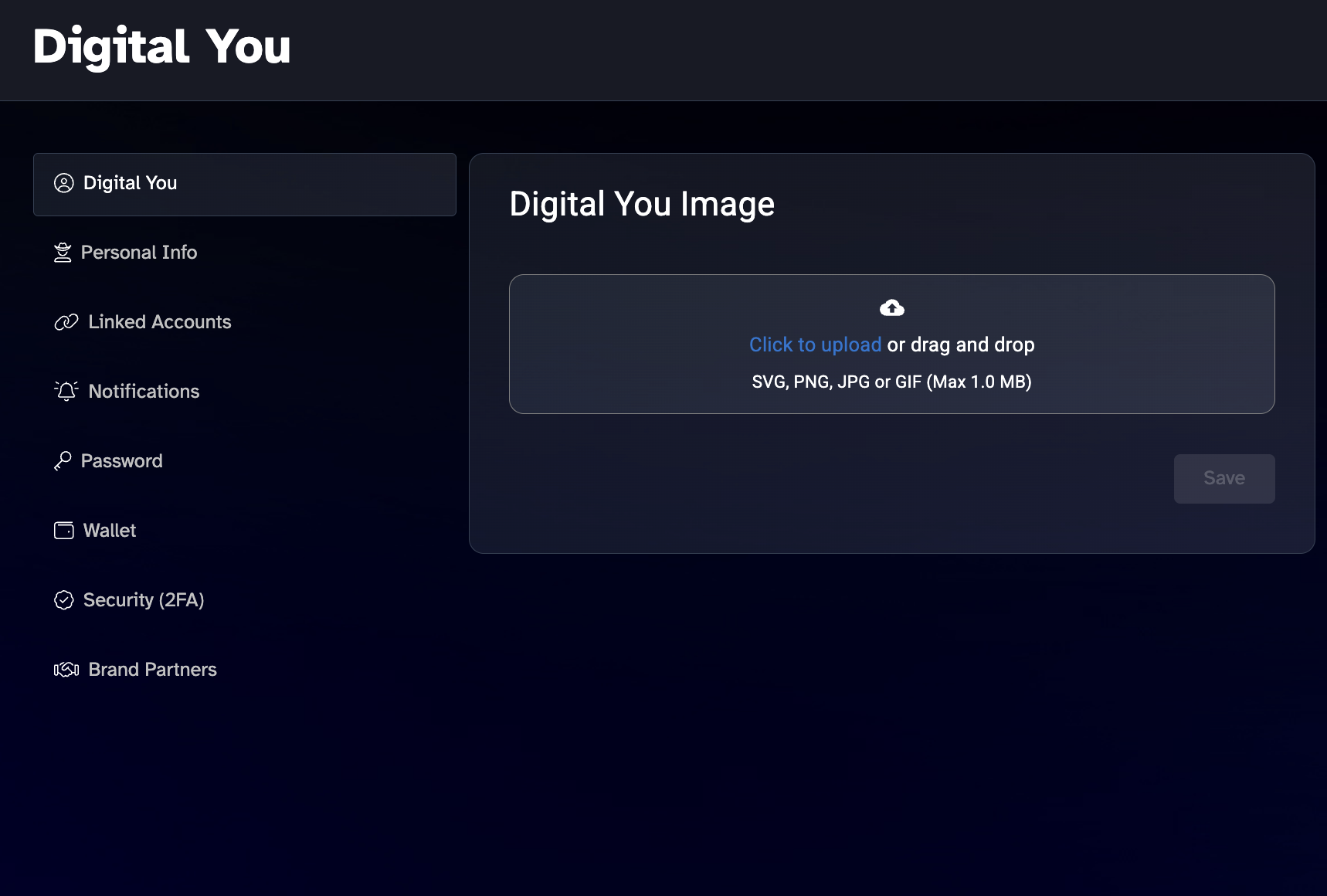This screenshot has width=1327, height=896.
Task: Click the Personal Info user icon
Action: 63,253
